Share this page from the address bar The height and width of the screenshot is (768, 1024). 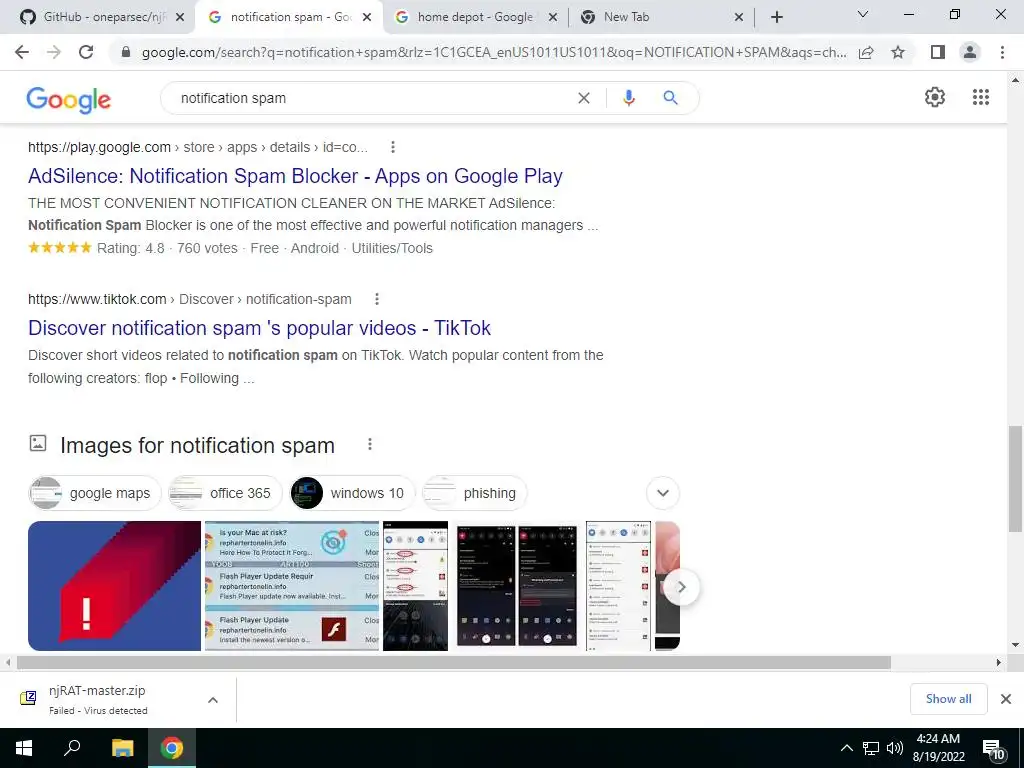pyautogui.click(x=866, y=52)
